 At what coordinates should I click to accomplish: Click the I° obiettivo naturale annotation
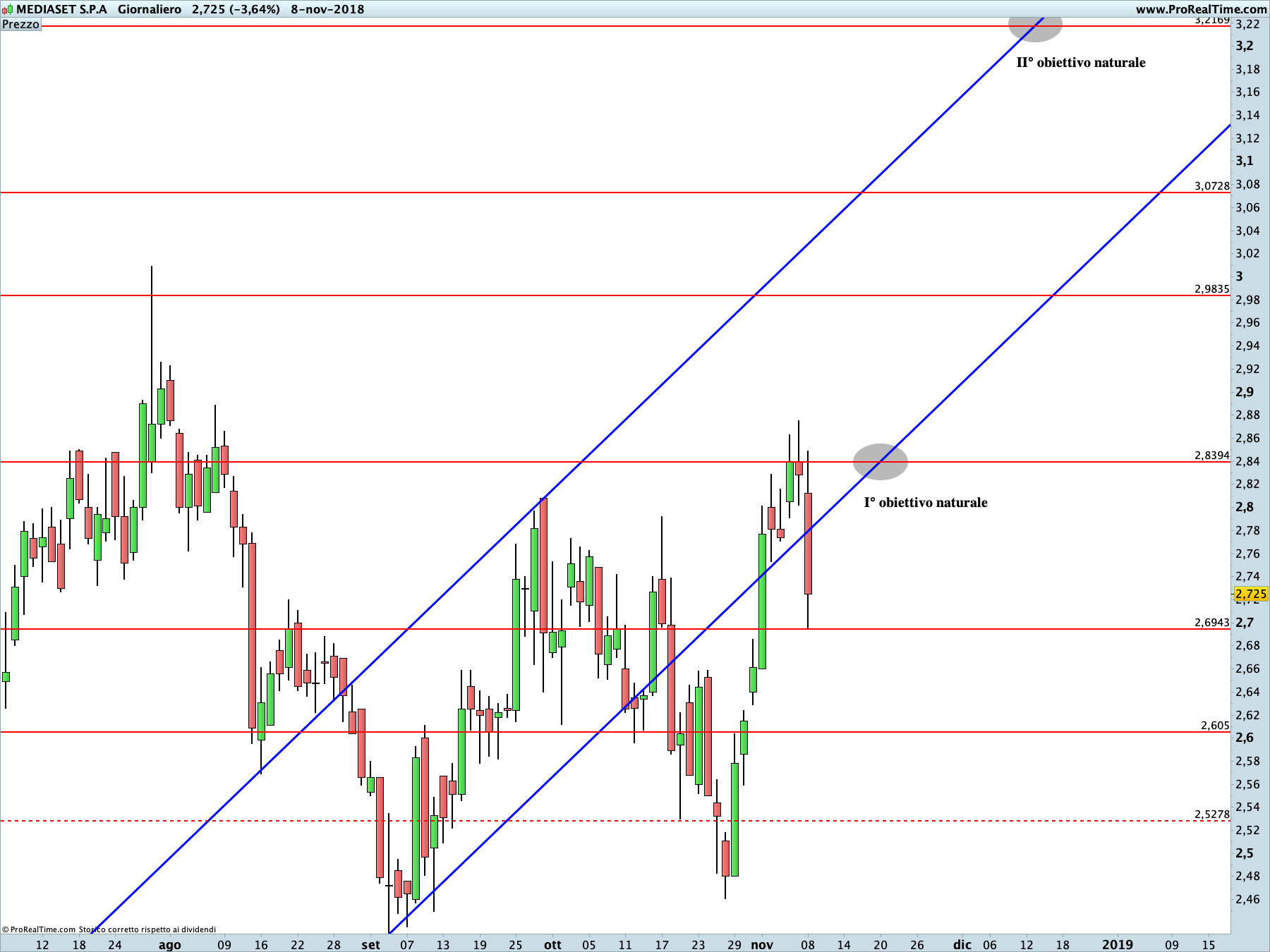[926, 503]
